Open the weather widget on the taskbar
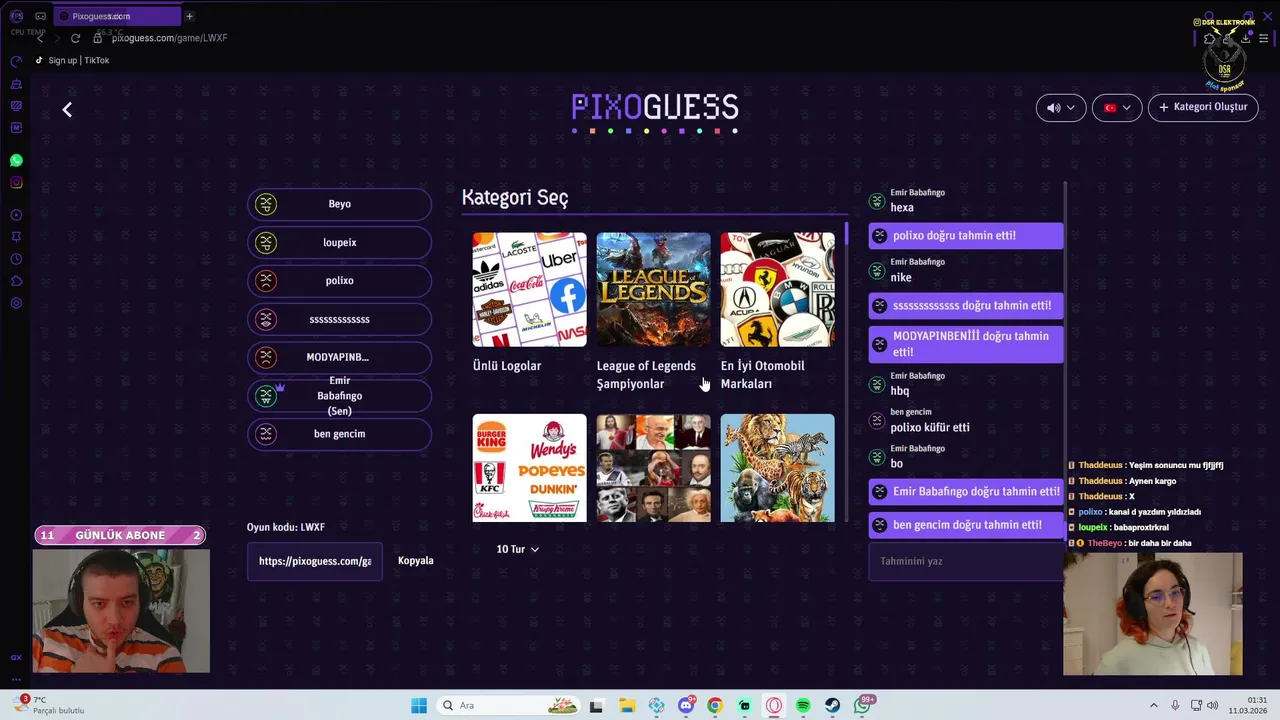1280x720 pixels. click(x=48, y=705)
